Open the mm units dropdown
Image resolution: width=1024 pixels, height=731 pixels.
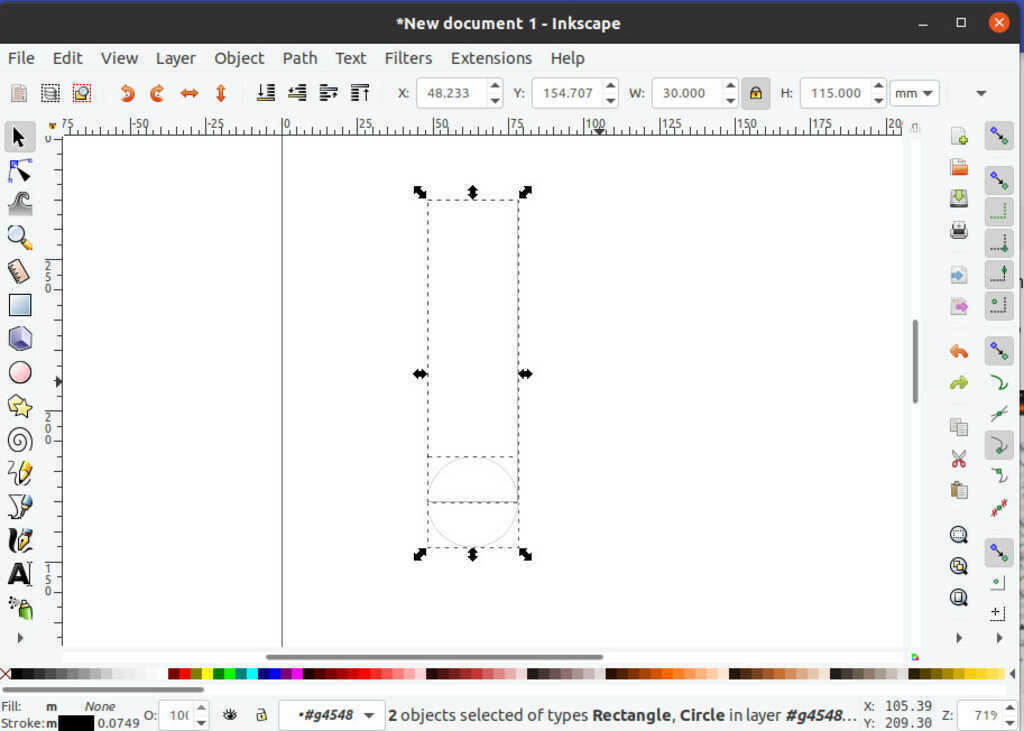coord(914,93)
